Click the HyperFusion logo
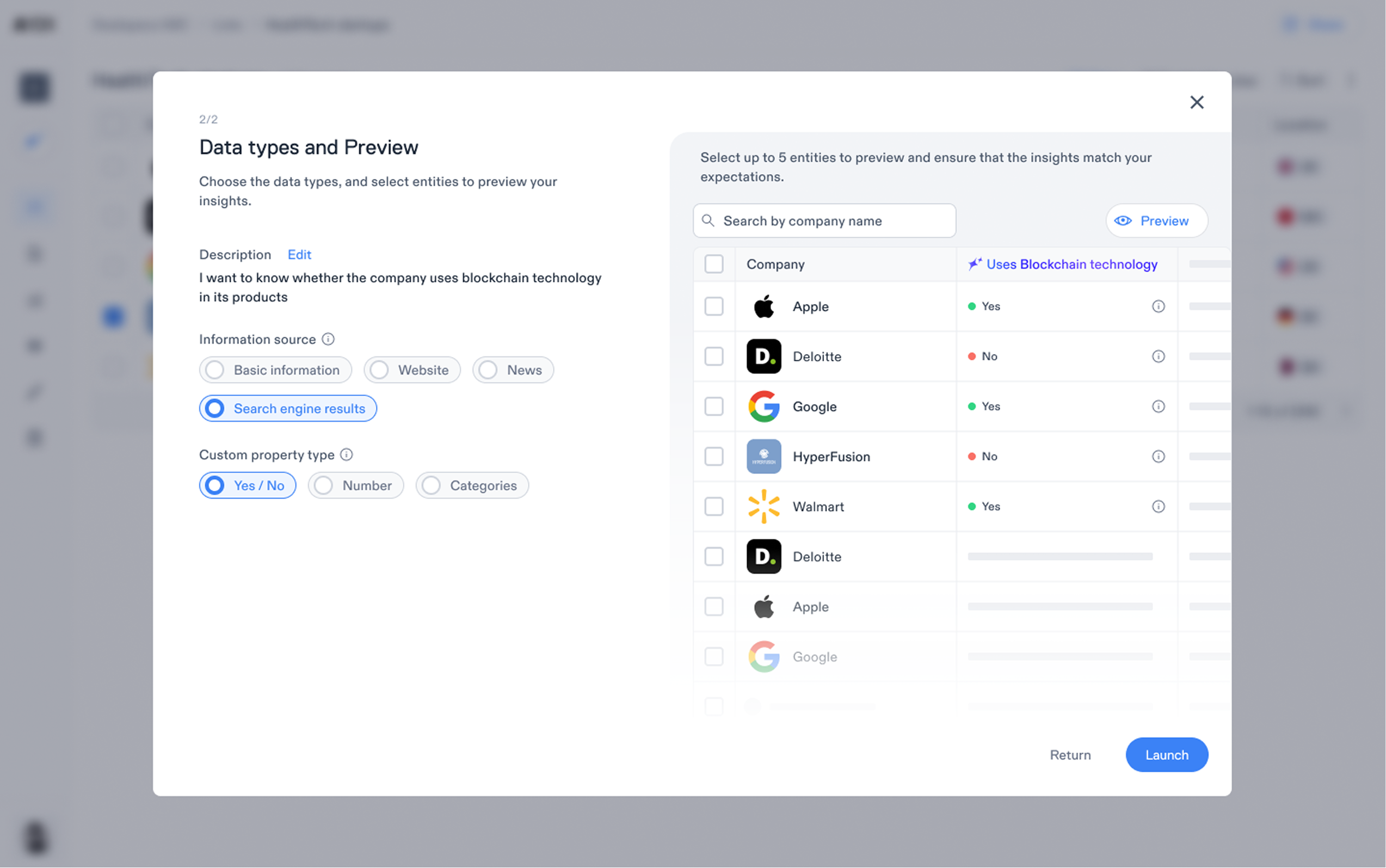This screenshot has width=1386, height=868. tap(763, 457)
